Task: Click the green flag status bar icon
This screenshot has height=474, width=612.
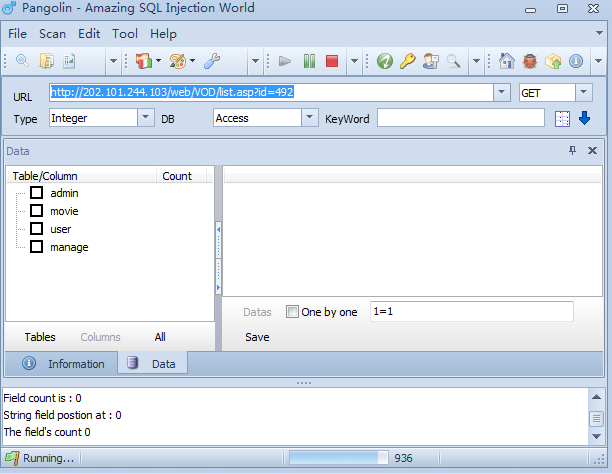Action: (12, 458)
